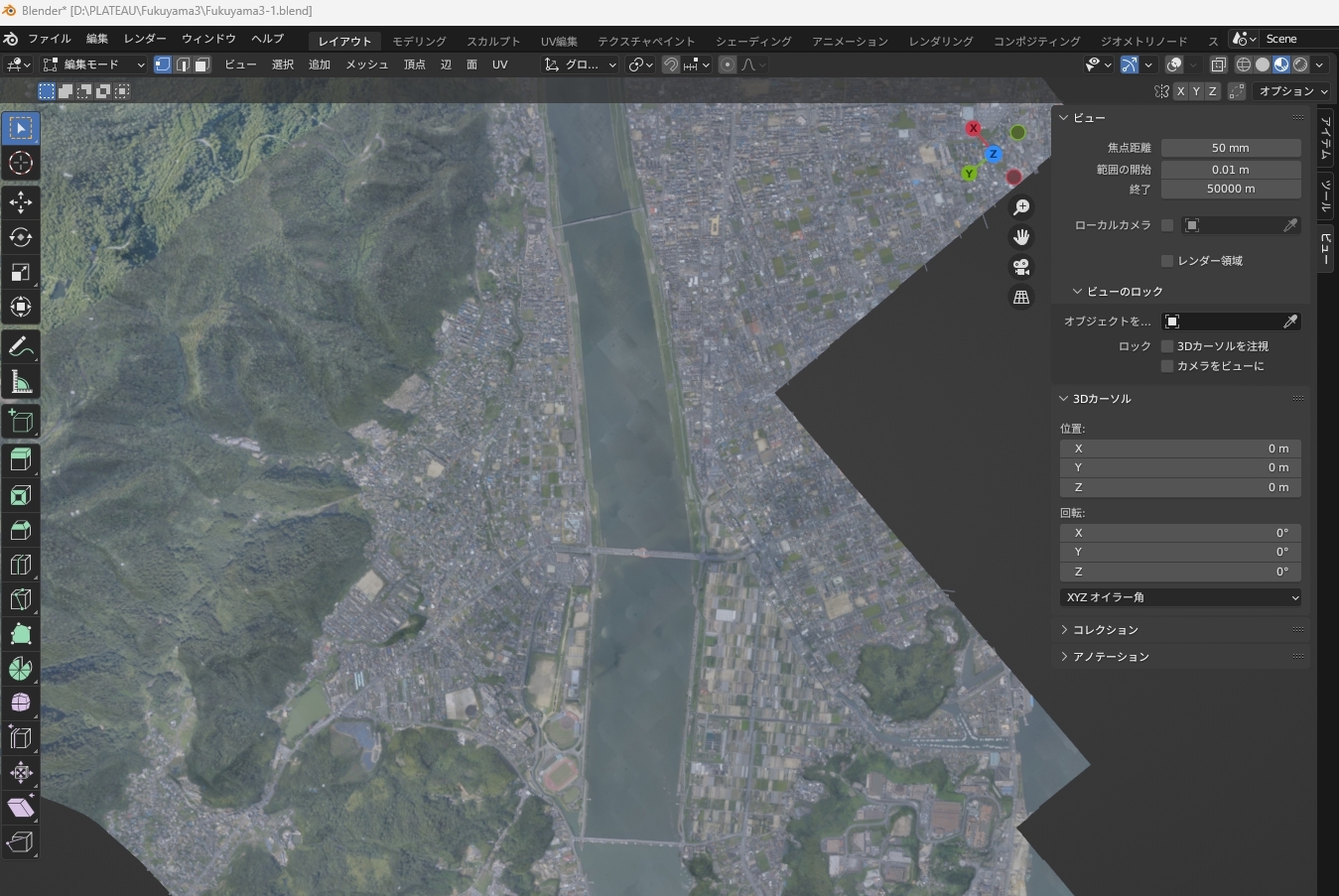Click the 焦点距離 50 mm field
Viewport: 1339px width, 896px height.
(1230, 148)
